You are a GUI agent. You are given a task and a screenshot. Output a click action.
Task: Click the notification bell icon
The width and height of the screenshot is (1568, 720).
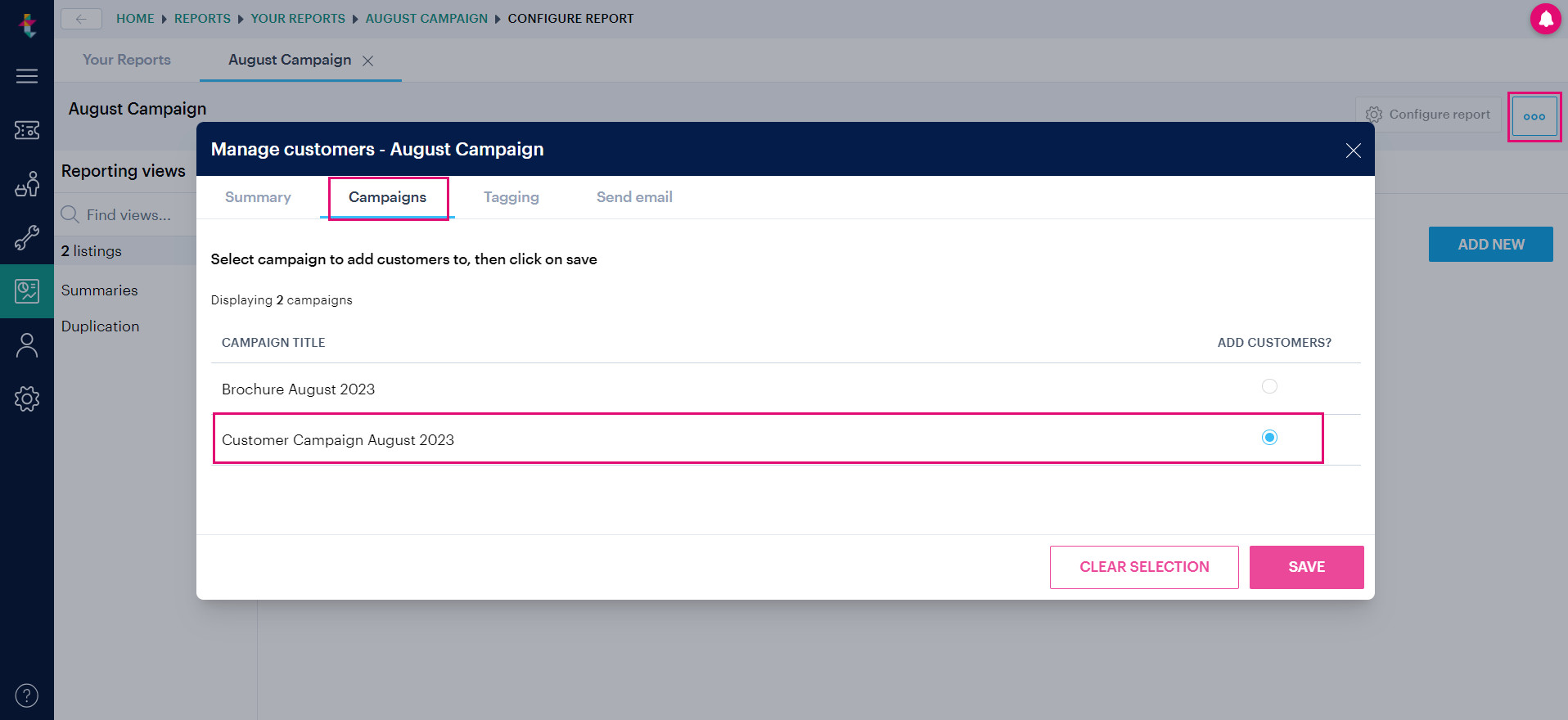coord(1546,19)
